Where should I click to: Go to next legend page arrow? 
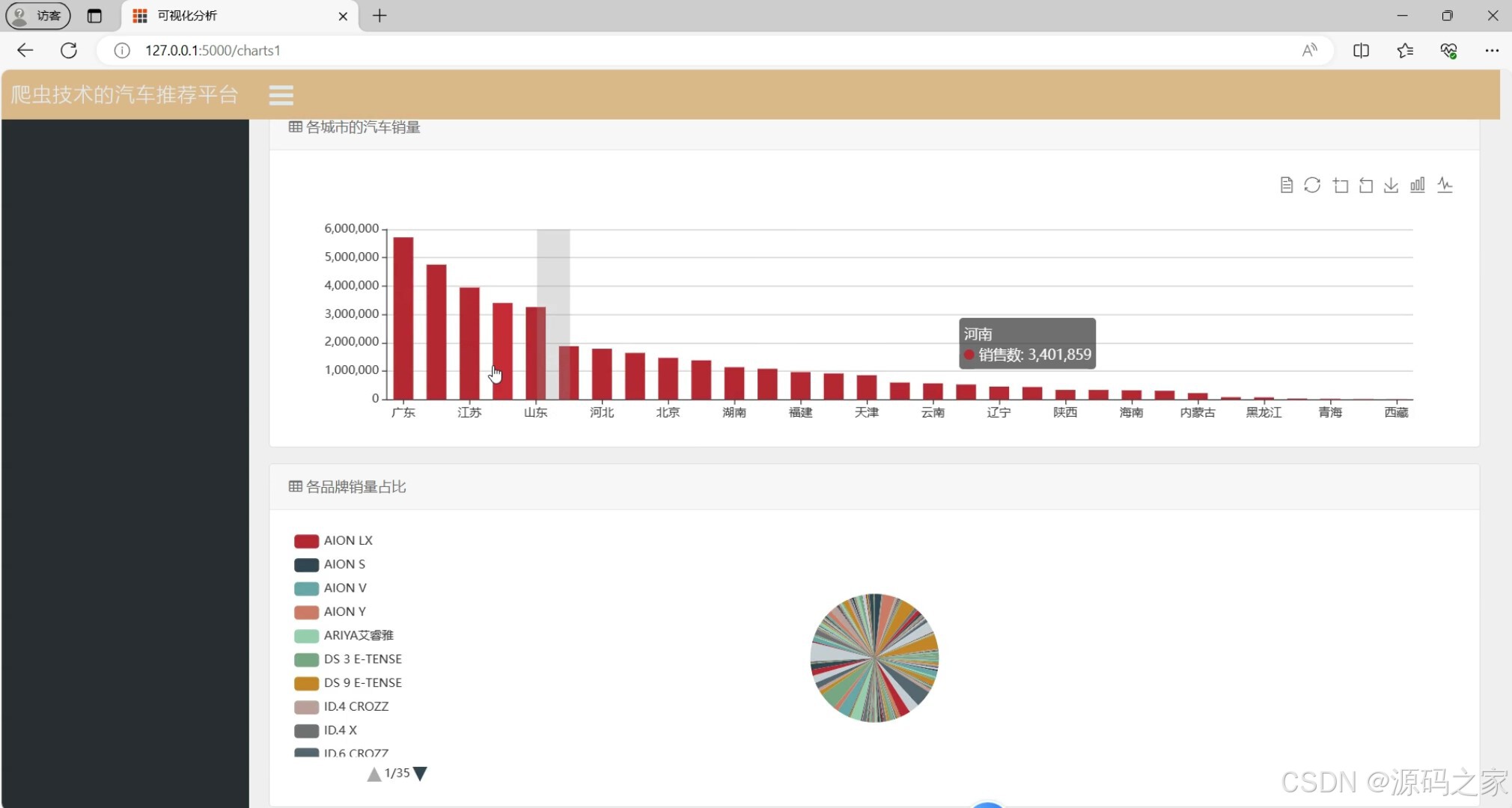[x=421, y=774]
